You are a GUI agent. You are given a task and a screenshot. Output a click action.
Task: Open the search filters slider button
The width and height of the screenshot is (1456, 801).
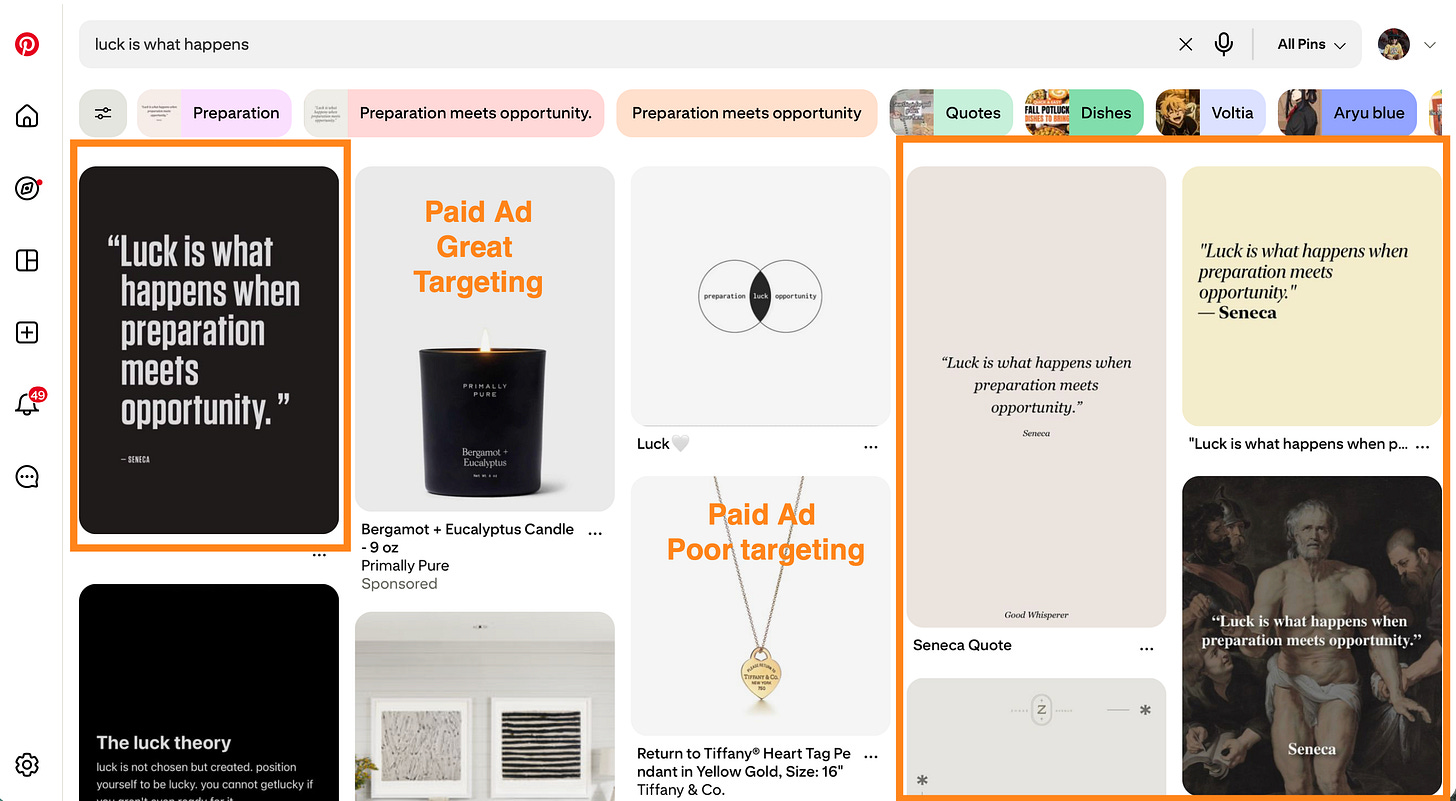(x=103, y=113)
